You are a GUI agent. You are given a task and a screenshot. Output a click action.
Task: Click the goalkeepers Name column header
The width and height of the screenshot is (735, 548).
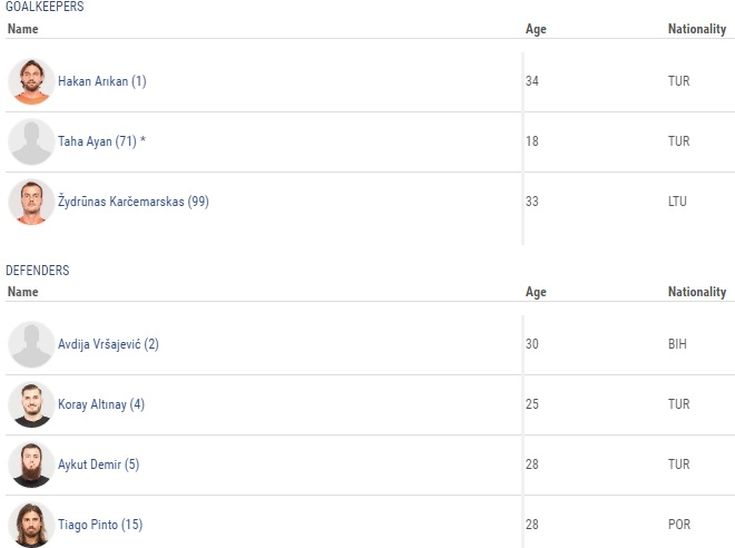(x=22, y=29)
